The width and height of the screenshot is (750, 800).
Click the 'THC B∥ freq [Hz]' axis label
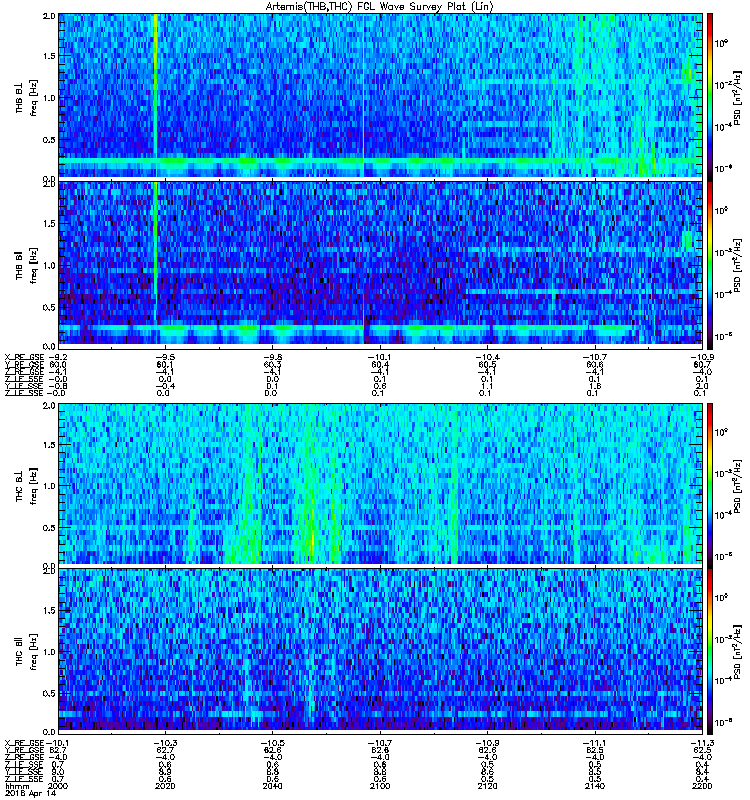26,651
